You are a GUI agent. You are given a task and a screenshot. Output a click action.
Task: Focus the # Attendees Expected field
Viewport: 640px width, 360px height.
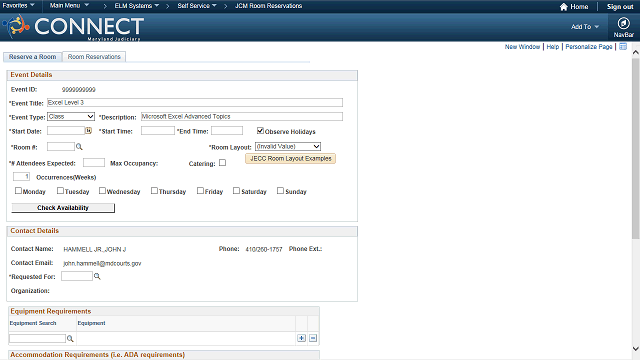click(94, 162)
